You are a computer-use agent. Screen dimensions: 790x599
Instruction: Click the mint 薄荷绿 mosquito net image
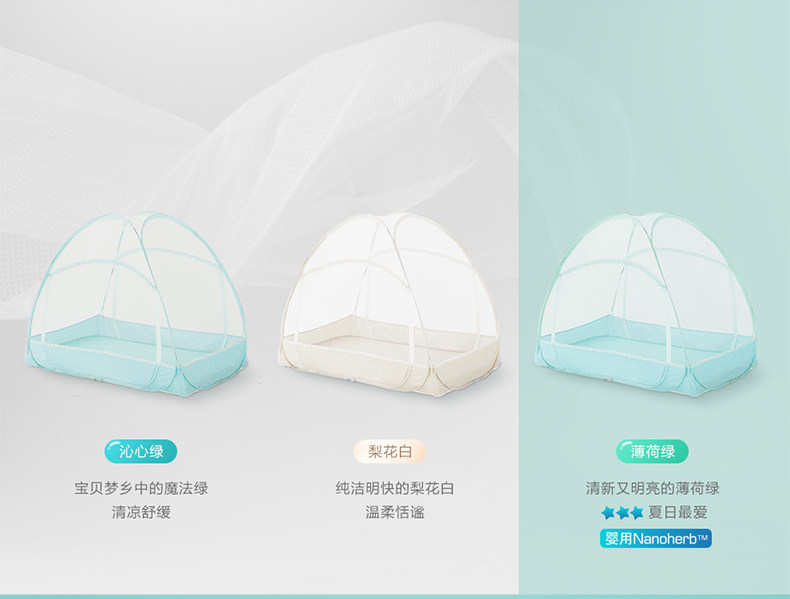coord(646,304)
